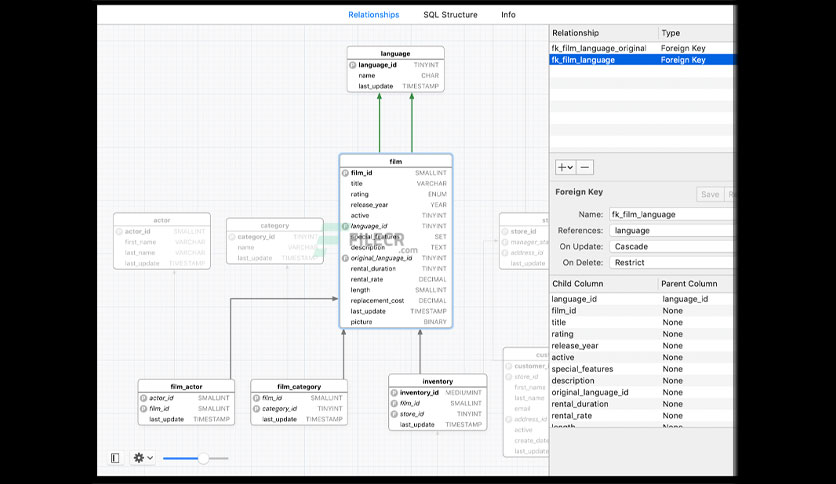Open the Info tab
The height and width of the screenshot is (484, 836).
pyautogui.click(x=508, y=15)
